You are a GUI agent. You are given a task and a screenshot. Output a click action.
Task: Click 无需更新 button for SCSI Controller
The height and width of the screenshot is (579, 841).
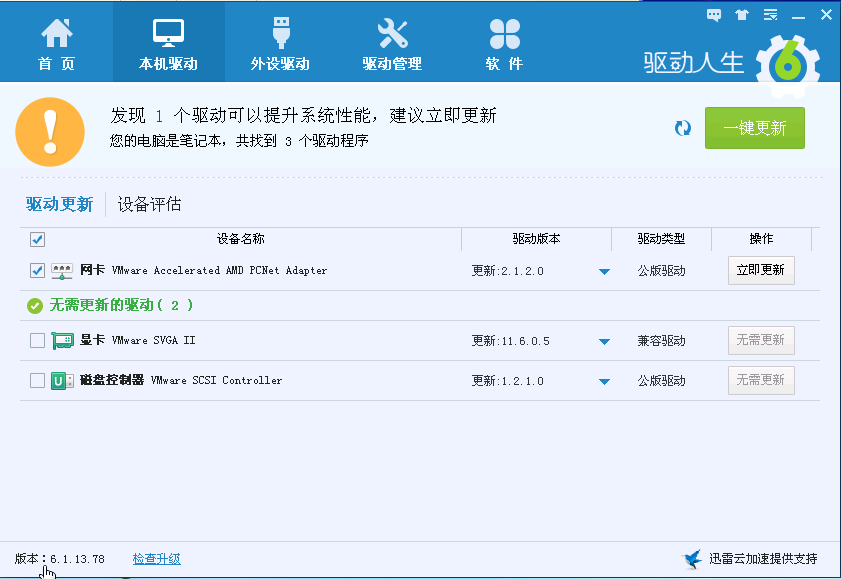click(761, 381)
